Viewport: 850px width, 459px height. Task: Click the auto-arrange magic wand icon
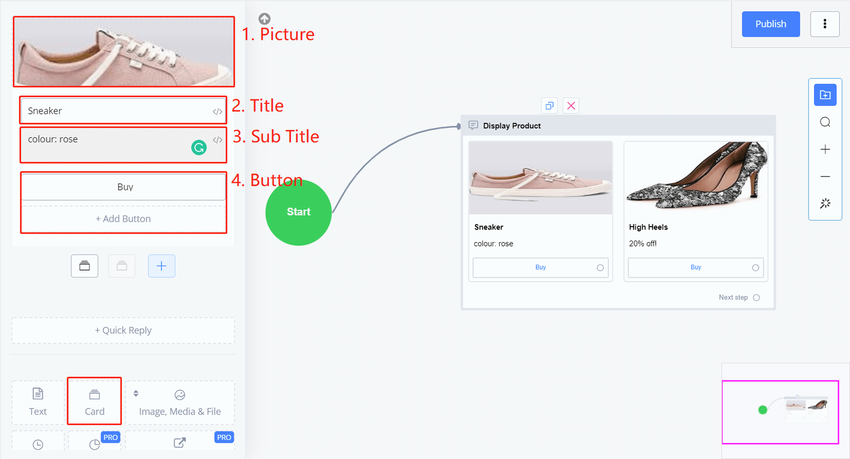pyautogui.click(x=825, y=203)
